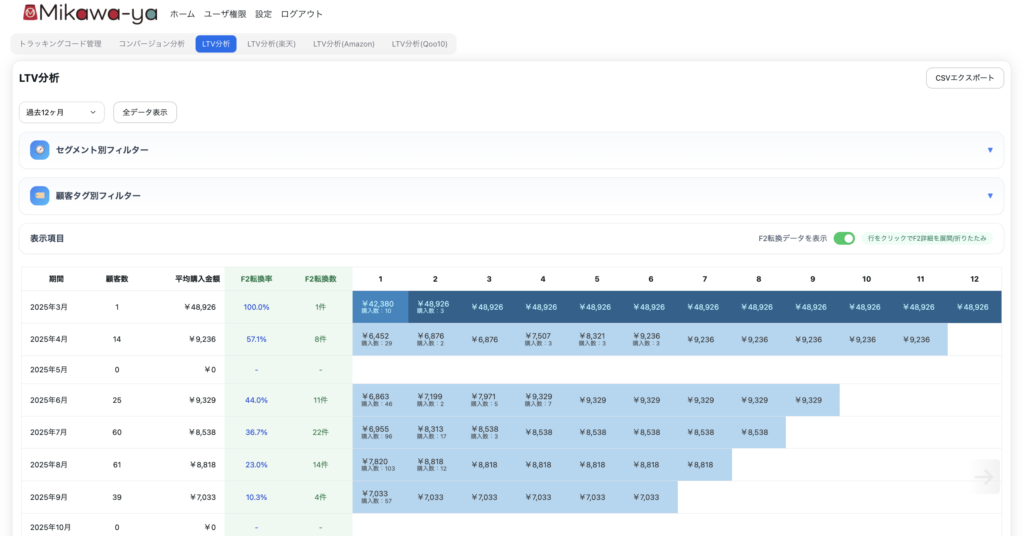The height and width of the screenshot is (536, 1024).
Task: Go to the トラッキングコード管理 tab
Action: click(60, 44)
